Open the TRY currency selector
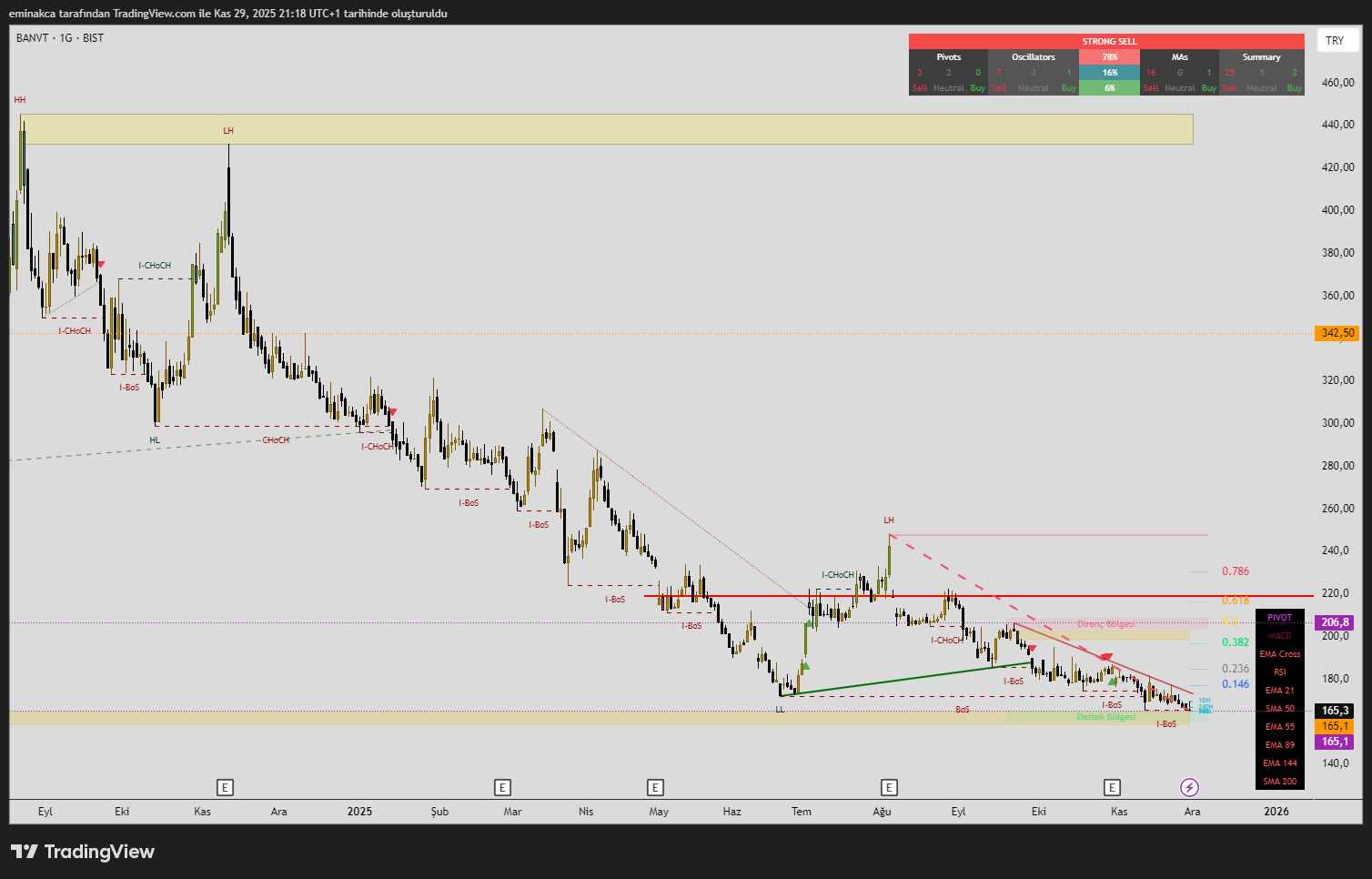 (x=1336, y=41)
